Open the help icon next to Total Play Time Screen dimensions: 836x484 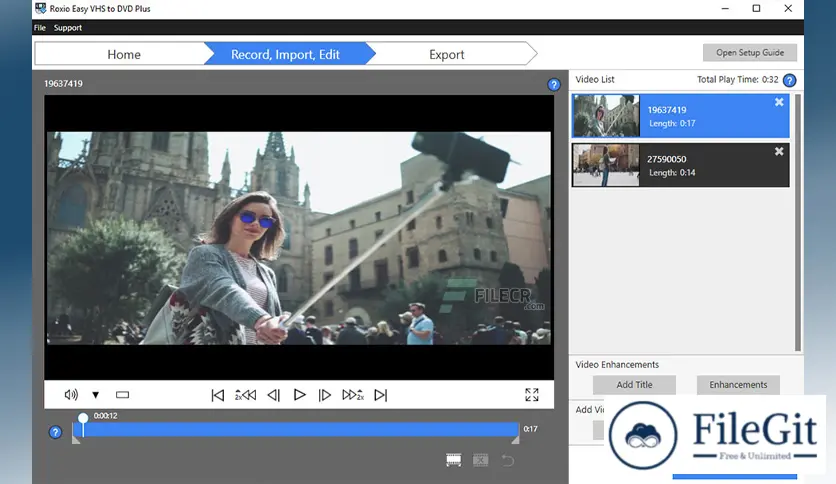click(790, 80)
